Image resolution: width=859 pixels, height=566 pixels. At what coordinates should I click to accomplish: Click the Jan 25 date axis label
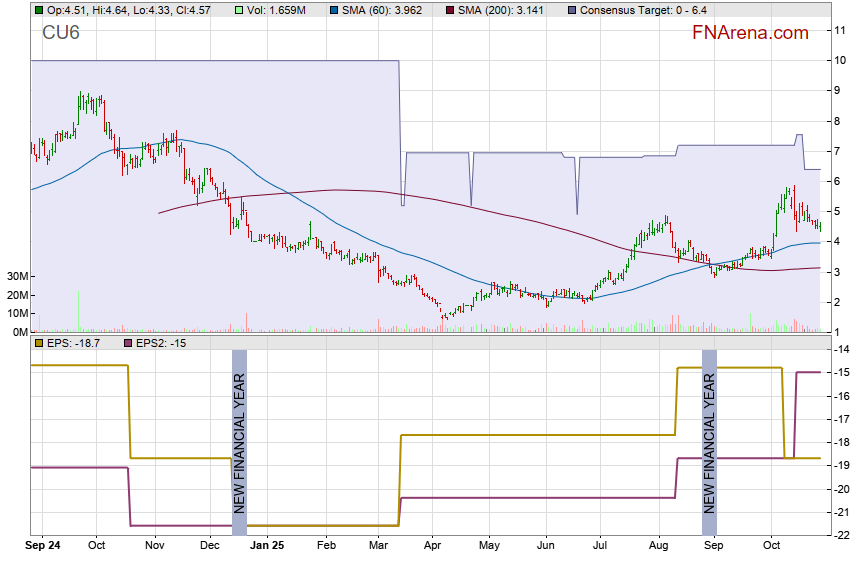pyautogui.click(x=267, y=547)
